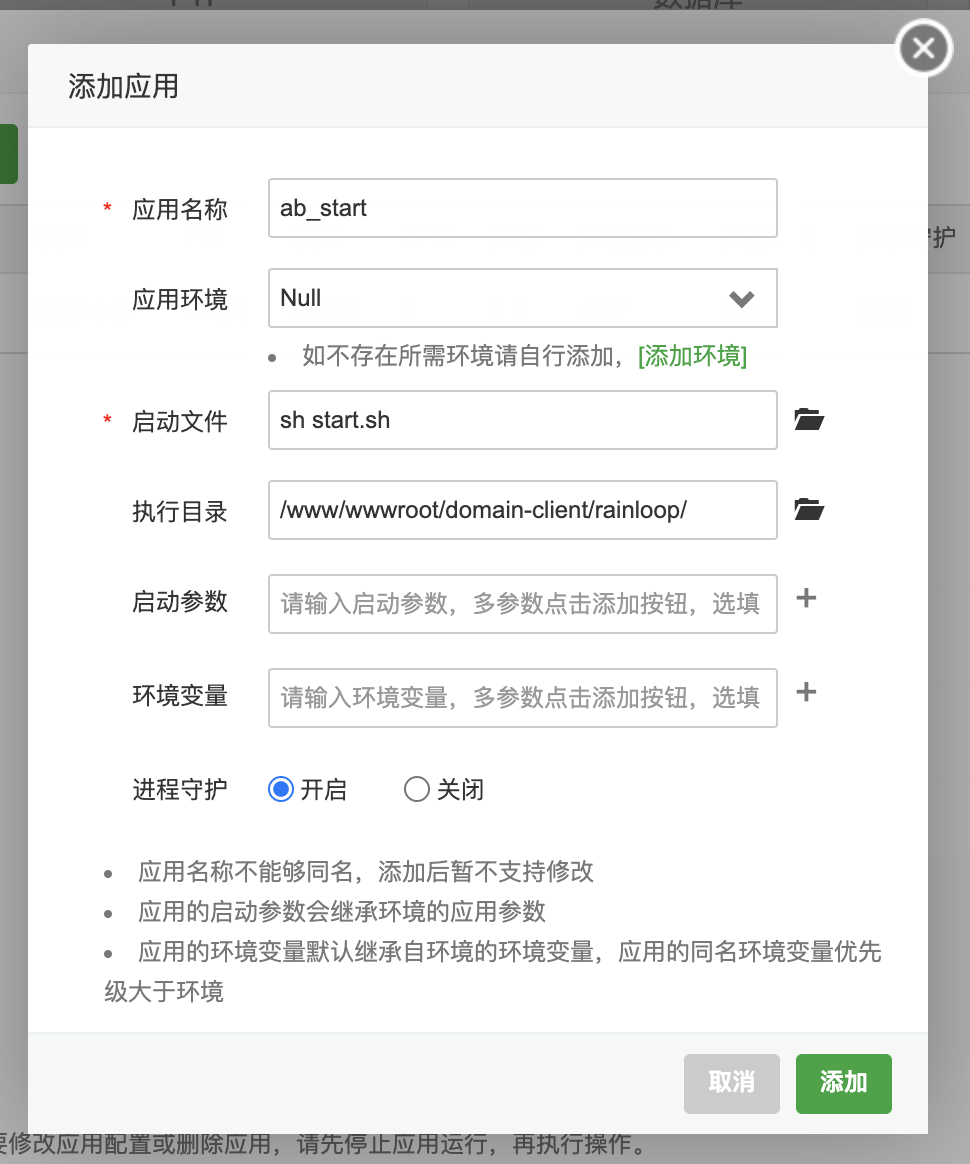Screen dimensions: 970x1164
Task: Click the 环境变量 label
Action: coord(180,696)
